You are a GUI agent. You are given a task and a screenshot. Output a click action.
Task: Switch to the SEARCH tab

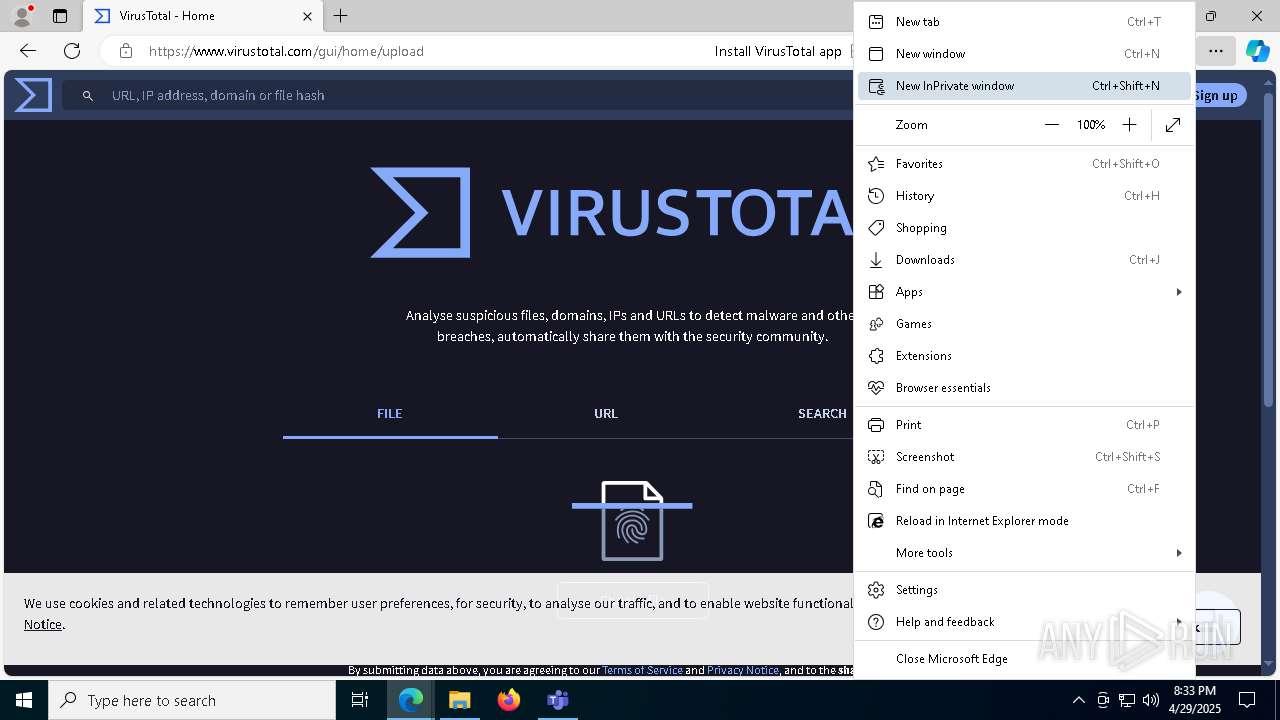coord(822,414)
